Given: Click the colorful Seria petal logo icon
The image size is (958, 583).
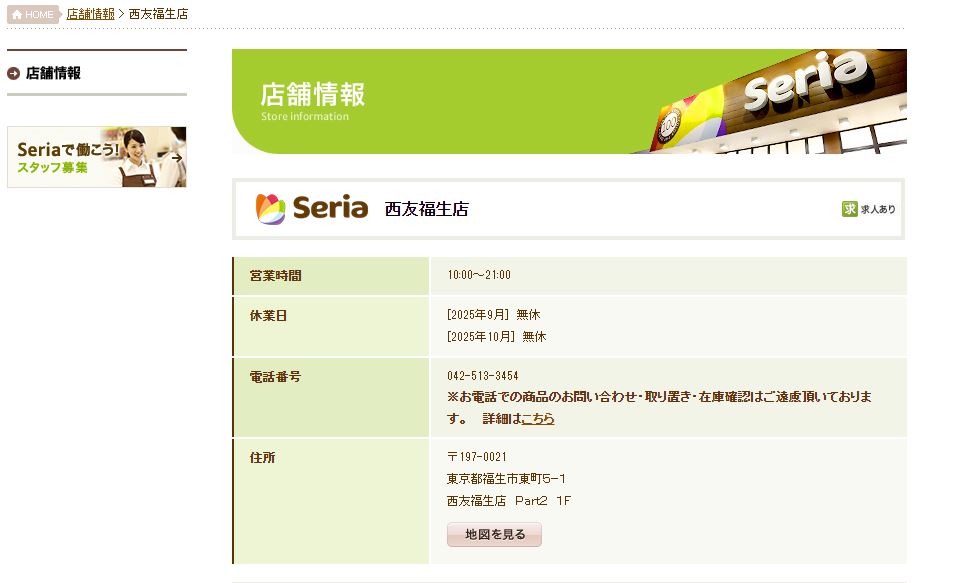Looking at the screenshot, I should tap(270, 209).
